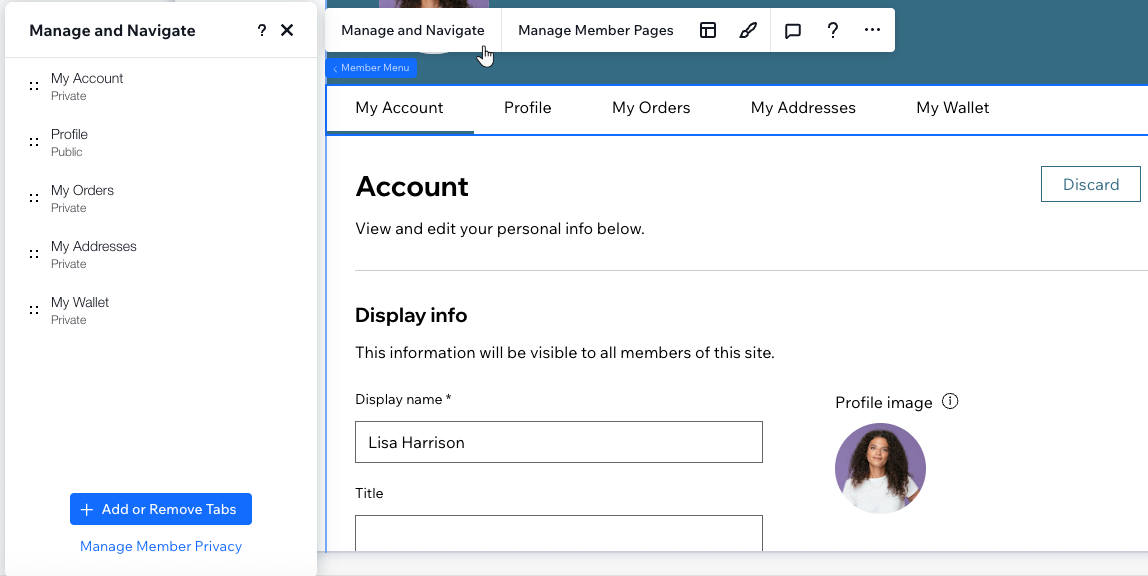Click the drag handle next to My Wallet
Viewport: 1148px width, 576px height.
pyautogui.click(x=35, y=309)
